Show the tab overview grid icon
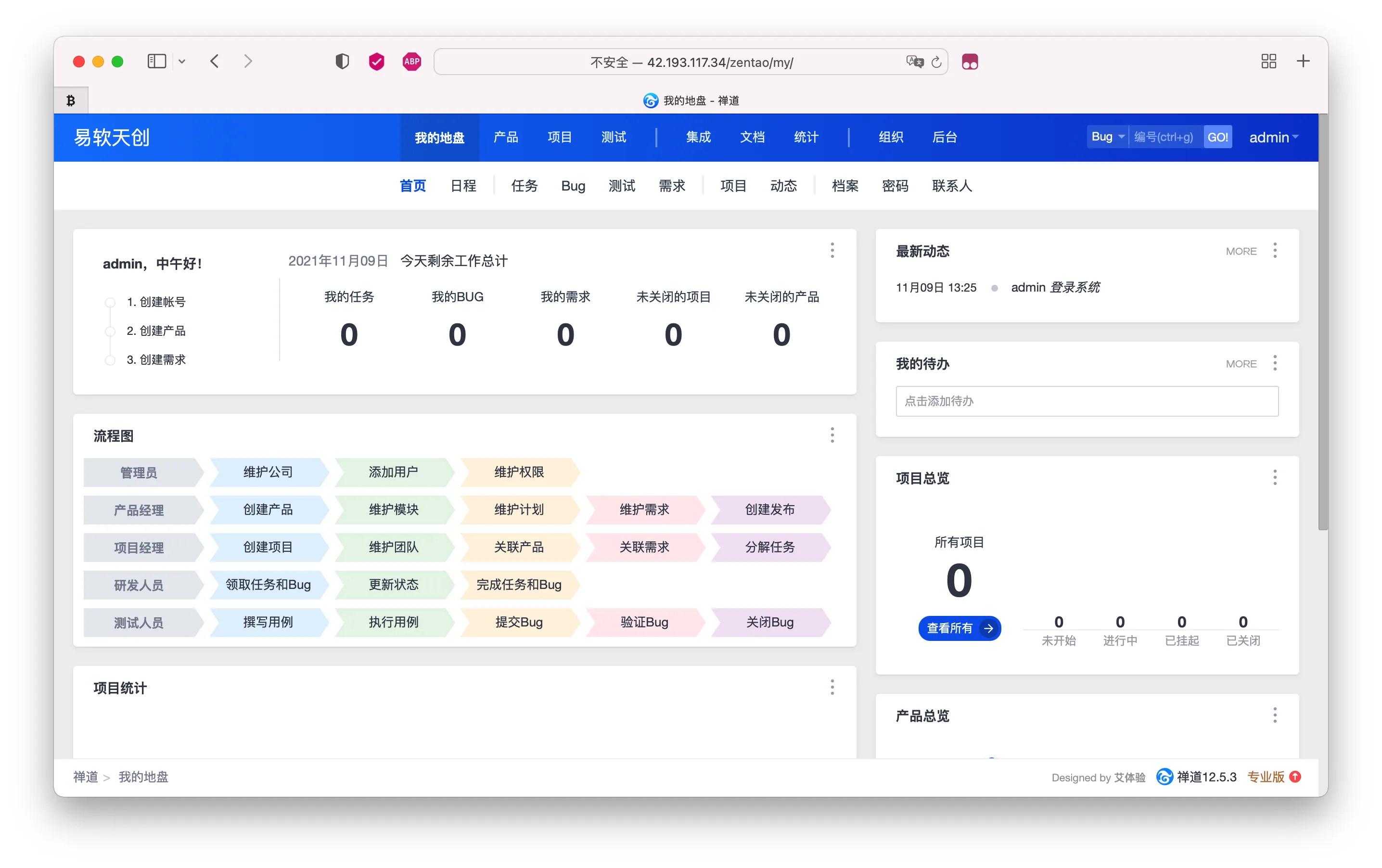1382x868 pixels. 1269,62
